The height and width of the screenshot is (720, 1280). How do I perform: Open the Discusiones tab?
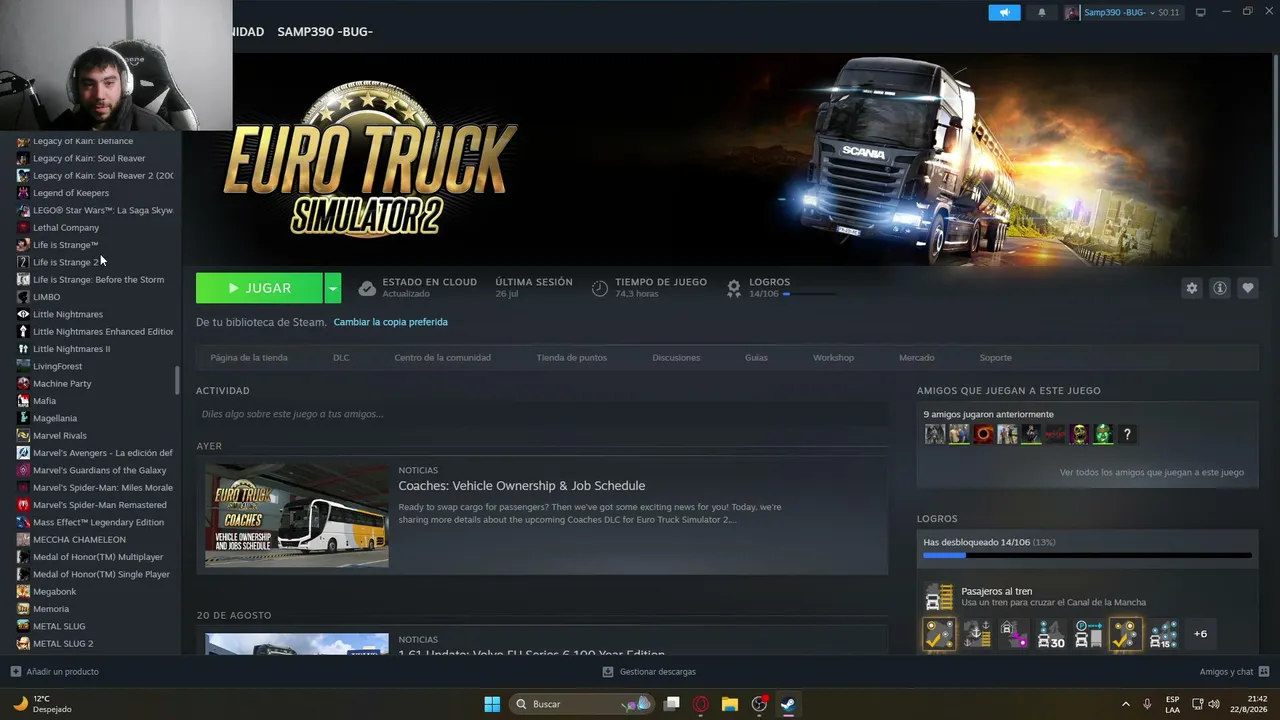coord(676,358)
